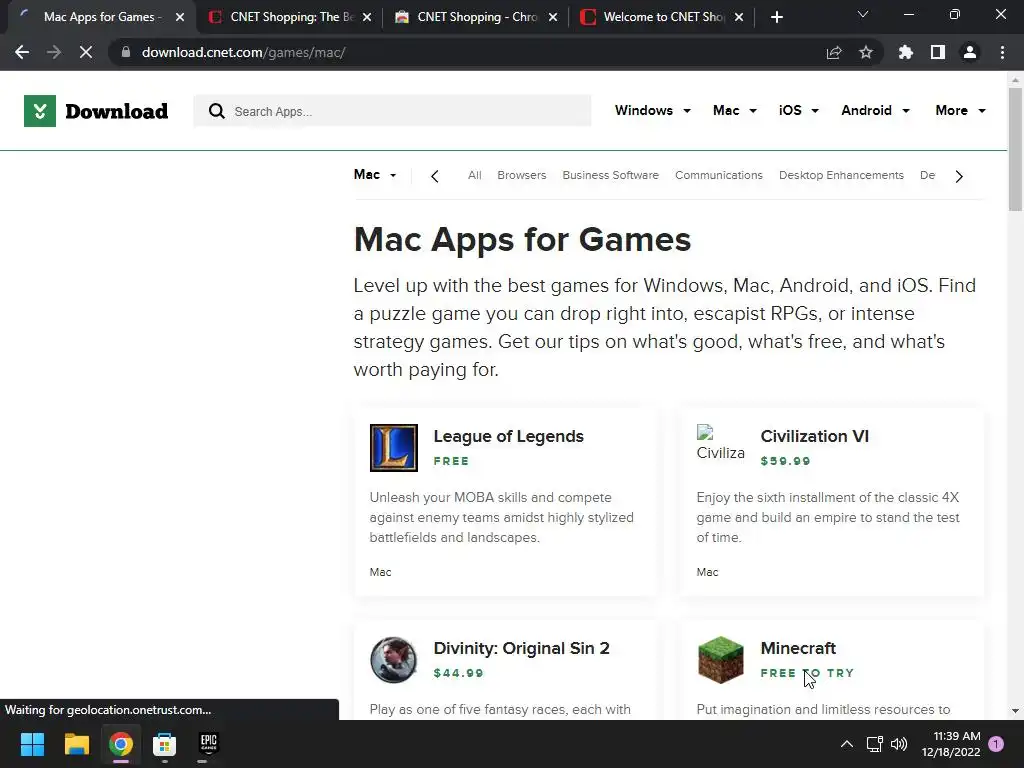Click the Chrome icon in the taskbar
This screenshot has width=1024, height=768.
(121, 744)
